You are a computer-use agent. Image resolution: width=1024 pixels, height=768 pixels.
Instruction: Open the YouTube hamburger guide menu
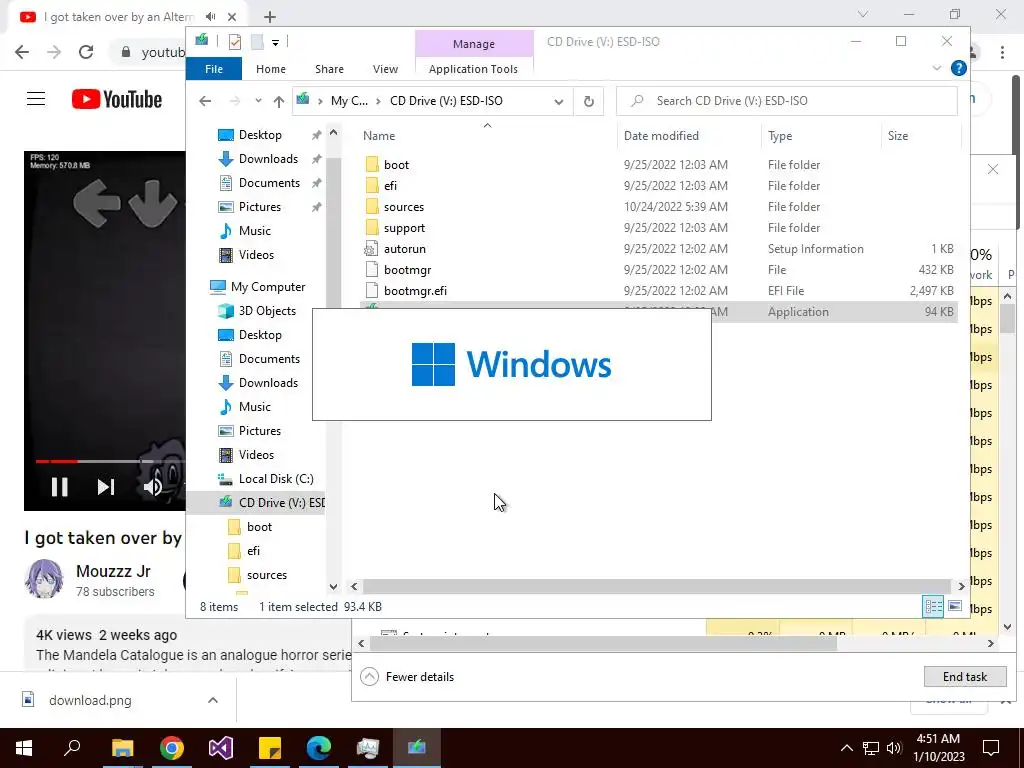click(36, 99)
